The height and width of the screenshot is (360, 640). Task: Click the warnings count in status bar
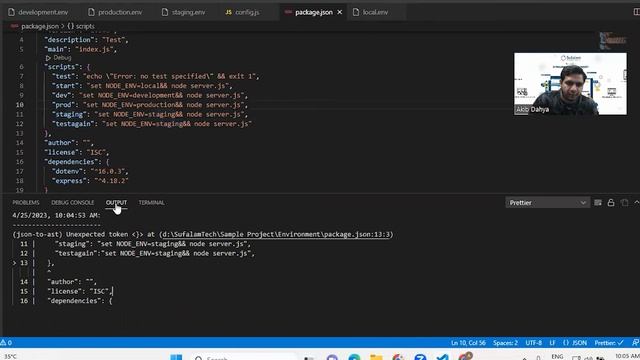6,342
